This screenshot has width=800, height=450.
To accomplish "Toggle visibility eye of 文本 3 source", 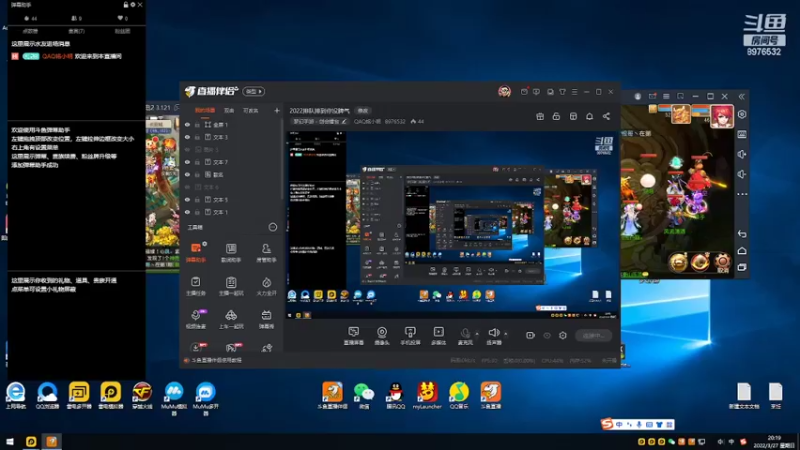I will (187, 137).
